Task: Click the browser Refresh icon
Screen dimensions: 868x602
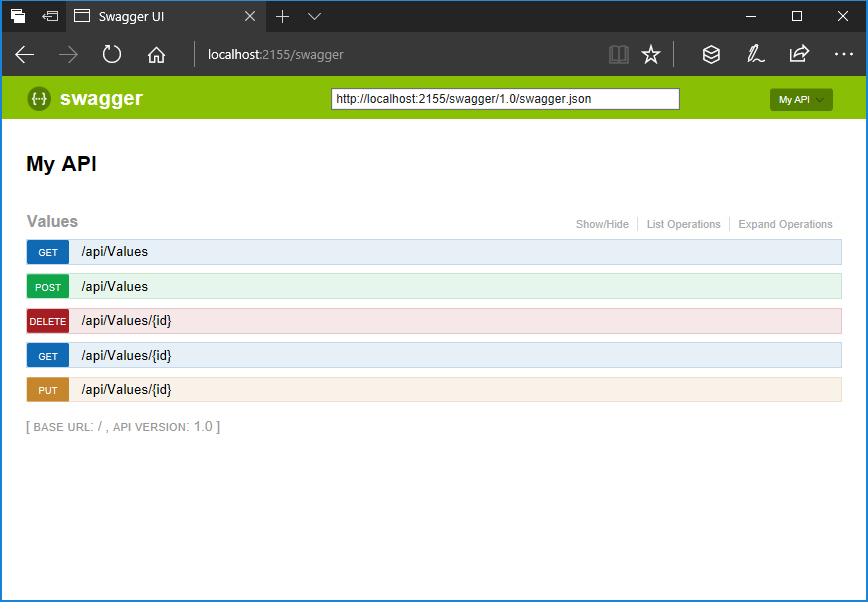Action: pyautogui.click(x=112, y=55)
